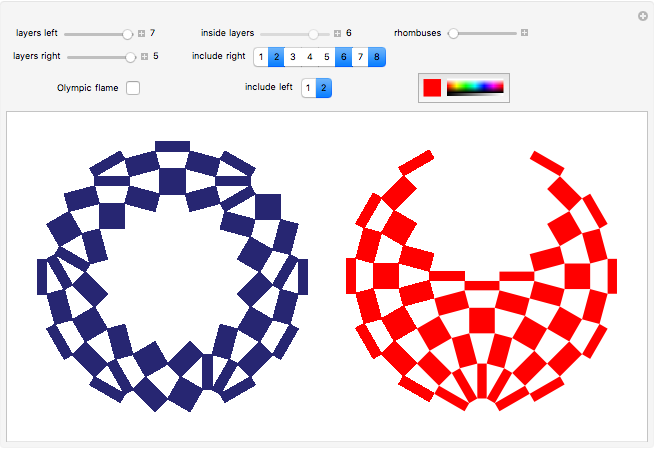Image resolution: width=654 pixels, height=450 pixels.
Task: Toggle include right option 1
Action: click(x=261, y=57)
